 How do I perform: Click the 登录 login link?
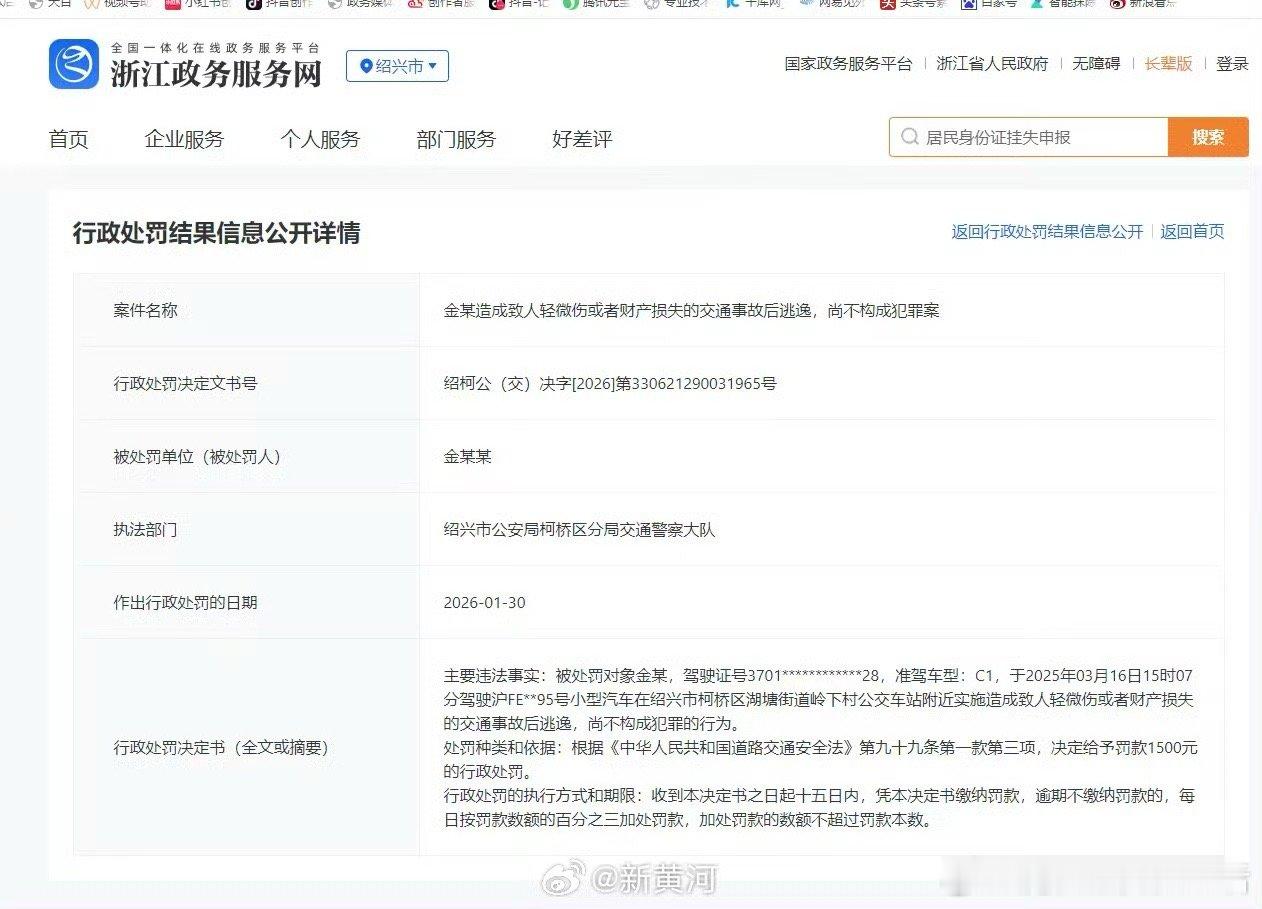[x=1232, y=64]
